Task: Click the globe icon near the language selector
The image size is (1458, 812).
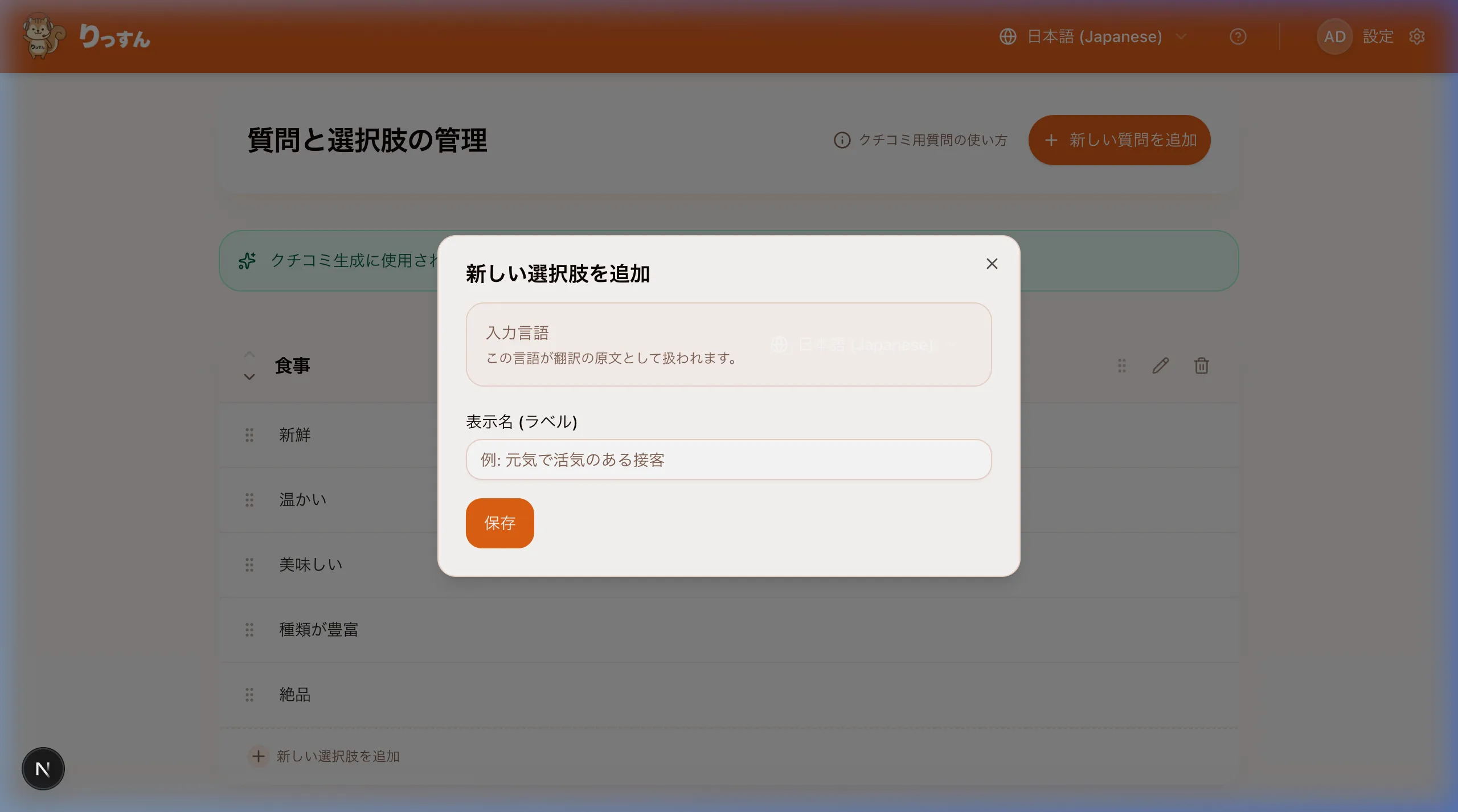Action: (x=1009, y=36)
